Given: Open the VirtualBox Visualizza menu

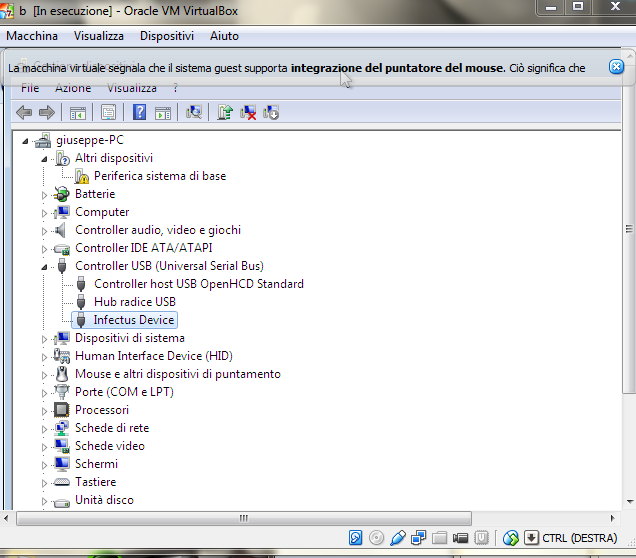Looking at the screenshot, I should 99,36.
